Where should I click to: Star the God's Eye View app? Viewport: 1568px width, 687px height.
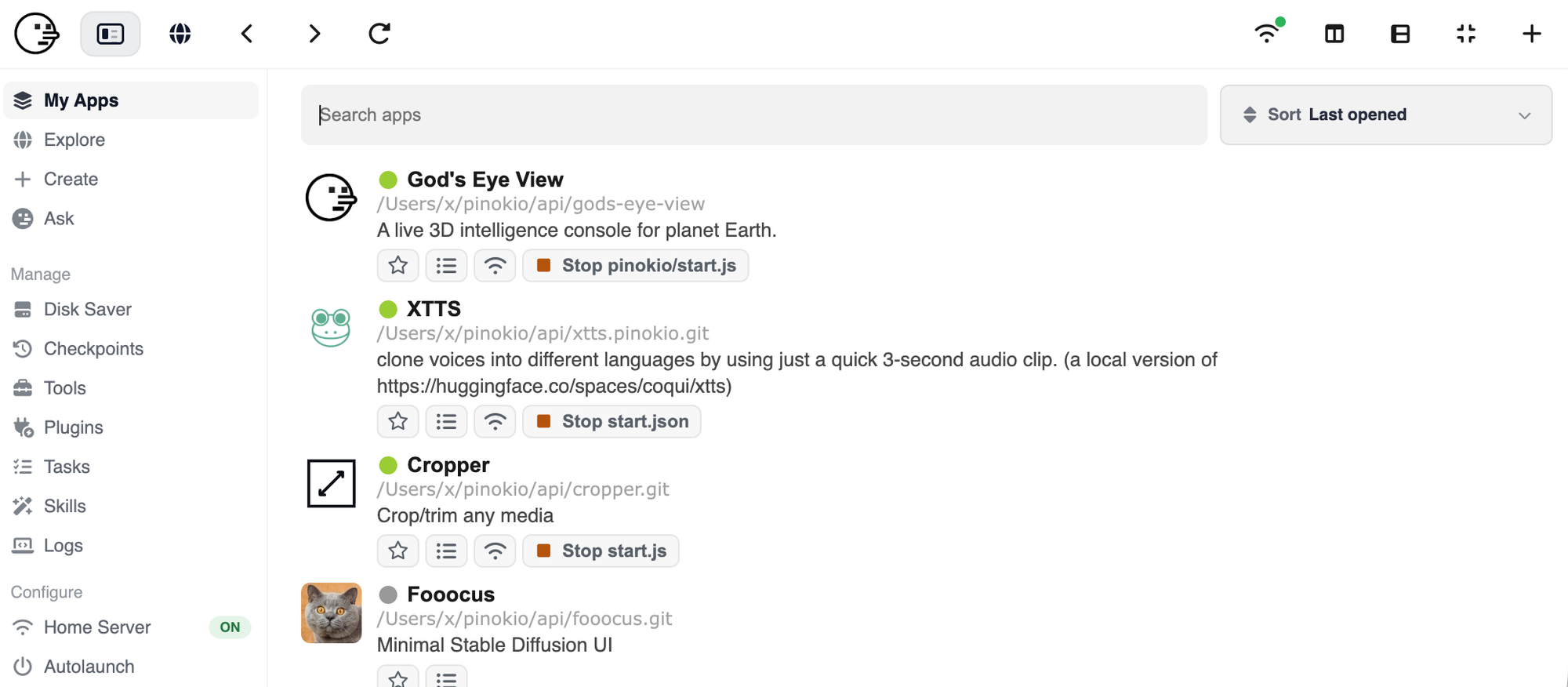point(398,265)
